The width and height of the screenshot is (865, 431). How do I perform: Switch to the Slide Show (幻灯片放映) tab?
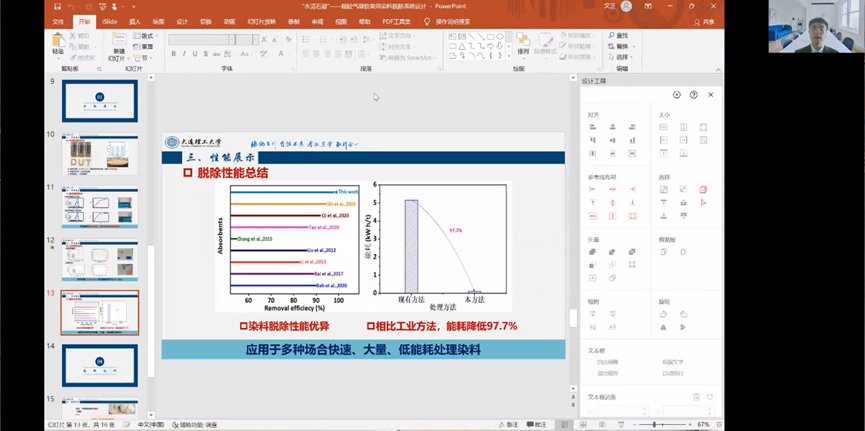tap(261, 22)
